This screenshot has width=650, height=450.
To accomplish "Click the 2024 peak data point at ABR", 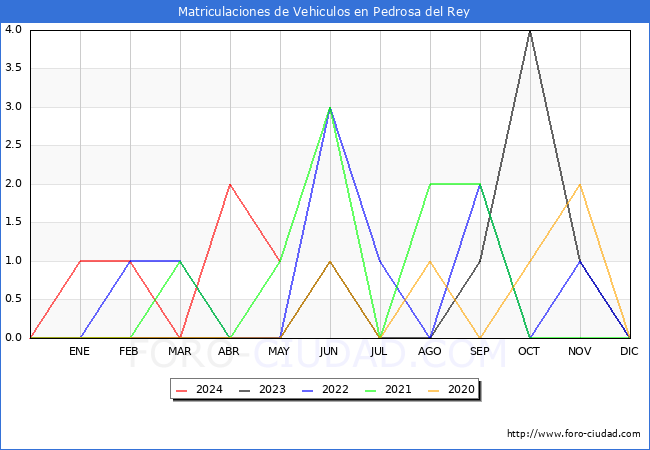I will 230,184.
